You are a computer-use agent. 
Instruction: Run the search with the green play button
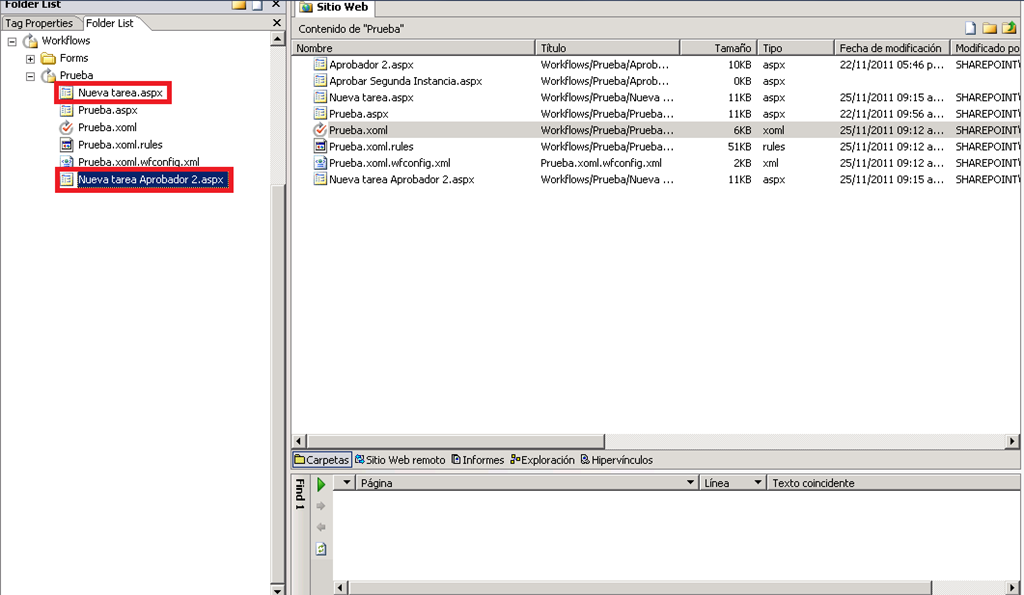click(x=321, y=484)
